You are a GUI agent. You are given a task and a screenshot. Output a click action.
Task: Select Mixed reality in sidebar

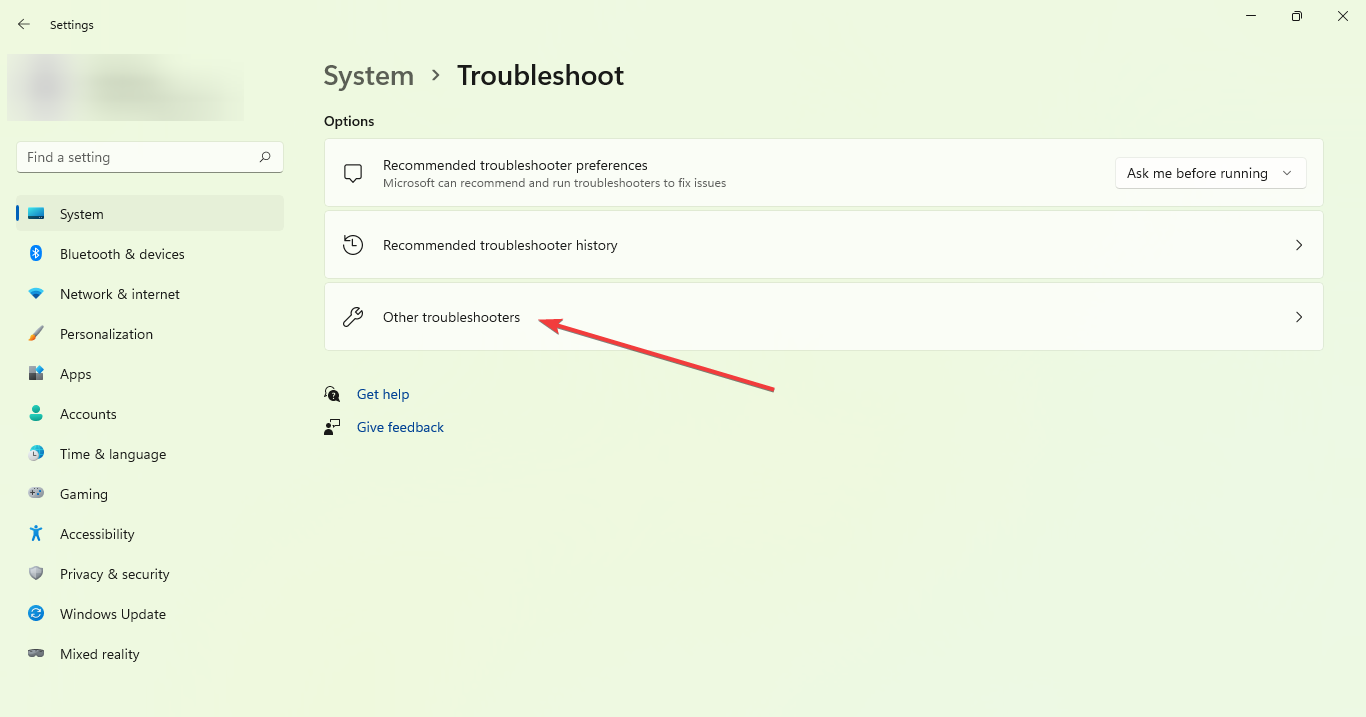point(99,654)
